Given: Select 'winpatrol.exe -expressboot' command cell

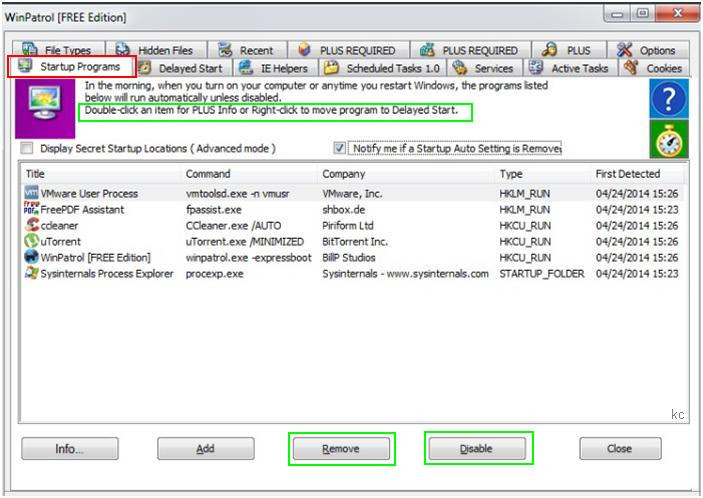Looking at the screenshot, I should coord(249,258).
